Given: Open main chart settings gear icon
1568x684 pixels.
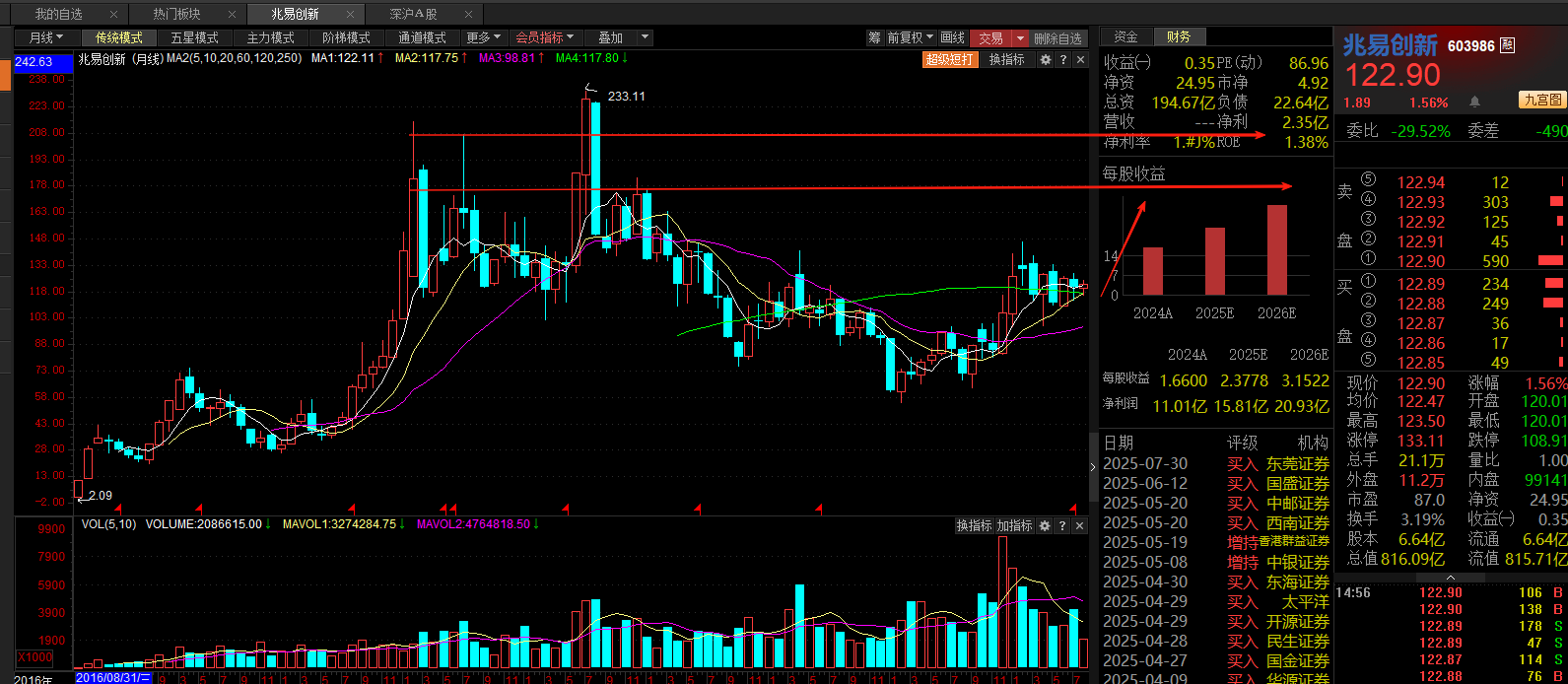Looking at the screenshot, I should click(1046, 59).
